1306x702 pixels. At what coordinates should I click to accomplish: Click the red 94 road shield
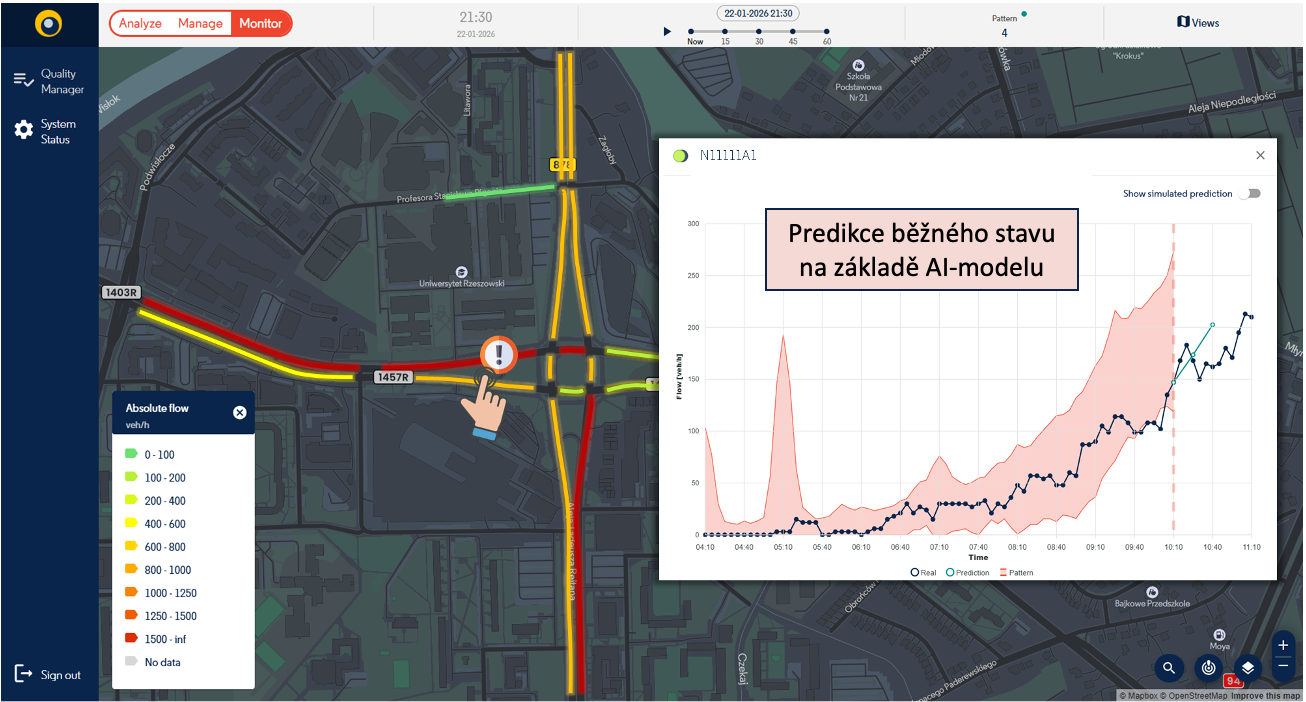[1232, 681]
